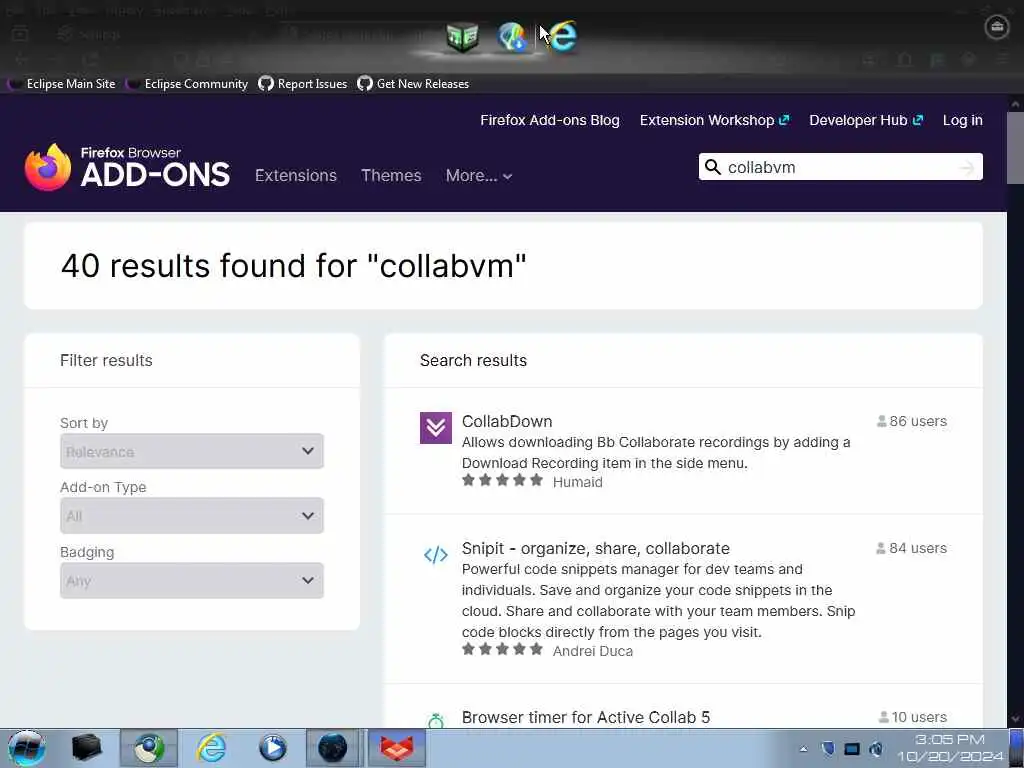This screenshot has width=1024, height=768.
Task: Click the red fox taskbar icon
Action: pos(397,748)
